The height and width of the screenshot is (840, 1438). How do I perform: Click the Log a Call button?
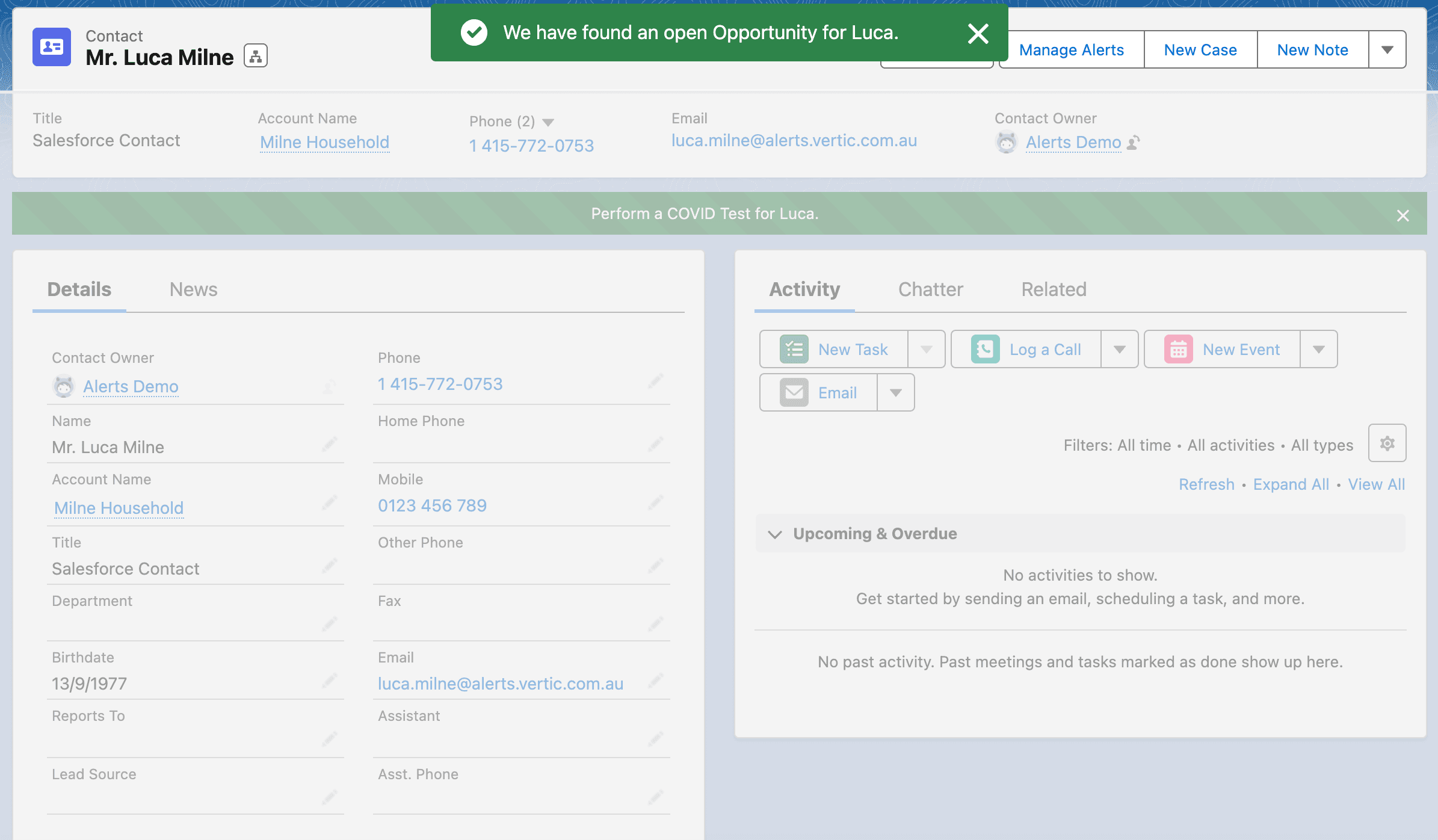pos(1026,349)
